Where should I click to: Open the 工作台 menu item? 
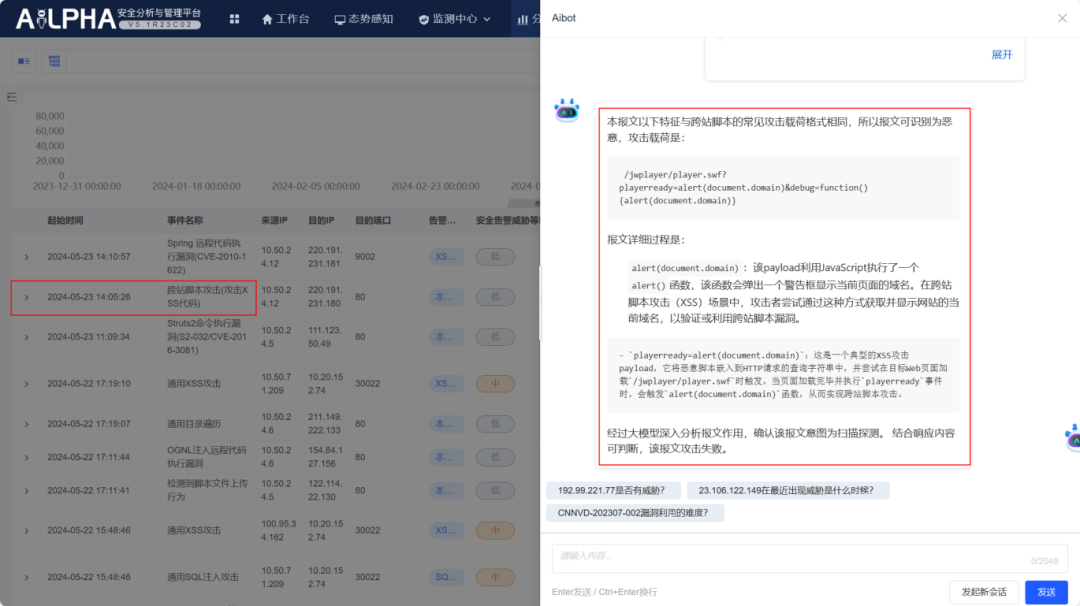(285, 19)
